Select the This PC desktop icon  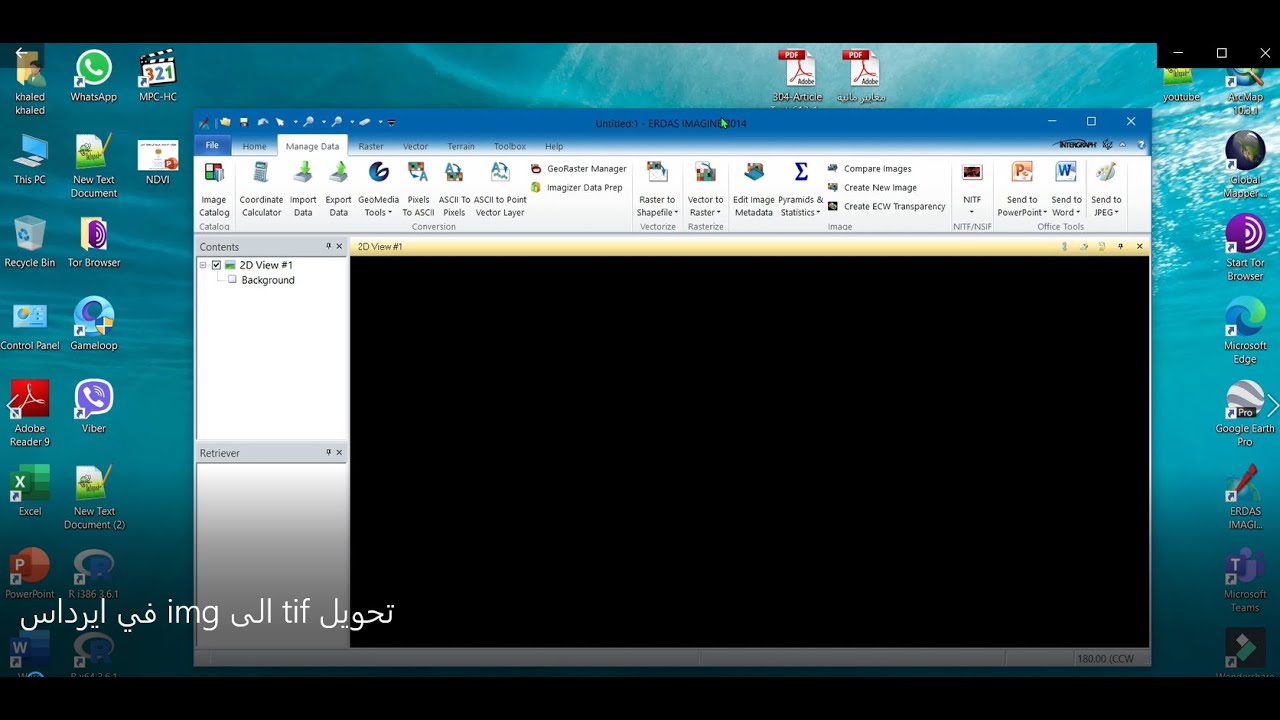point(30,159)
